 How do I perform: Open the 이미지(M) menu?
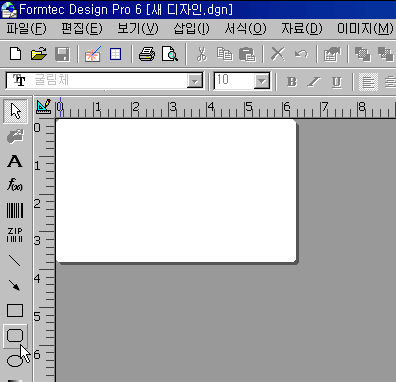pyautogui.click(x=365, y=29)
